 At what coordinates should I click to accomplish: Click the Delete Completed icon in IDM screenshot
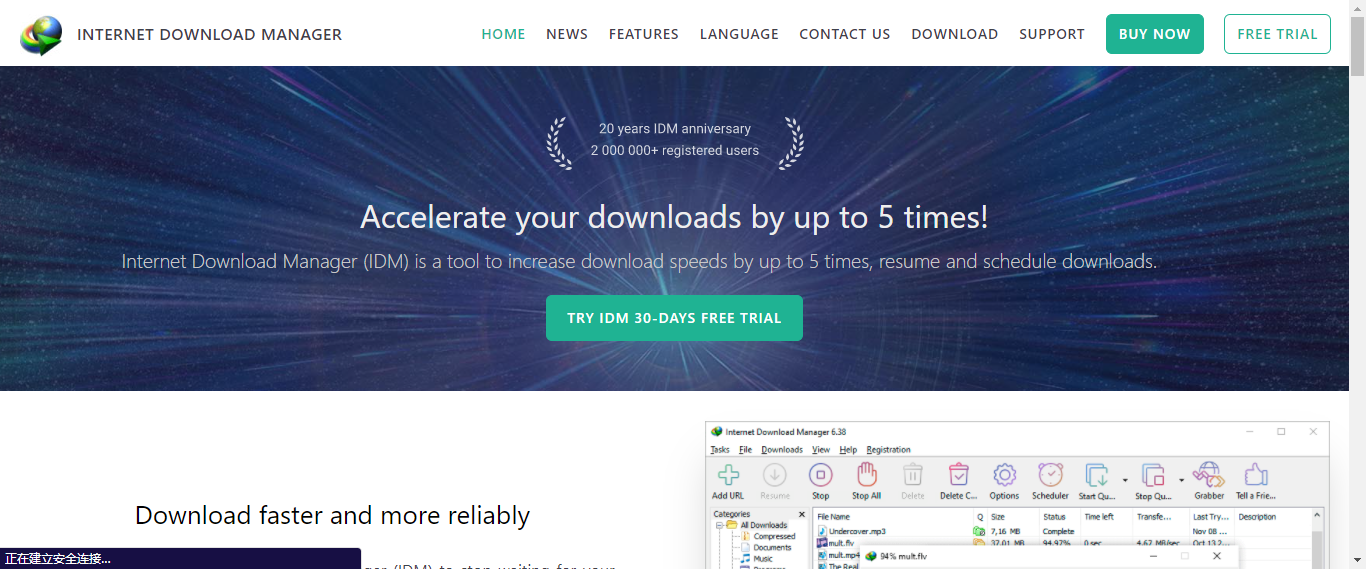[x=958, y=475]
